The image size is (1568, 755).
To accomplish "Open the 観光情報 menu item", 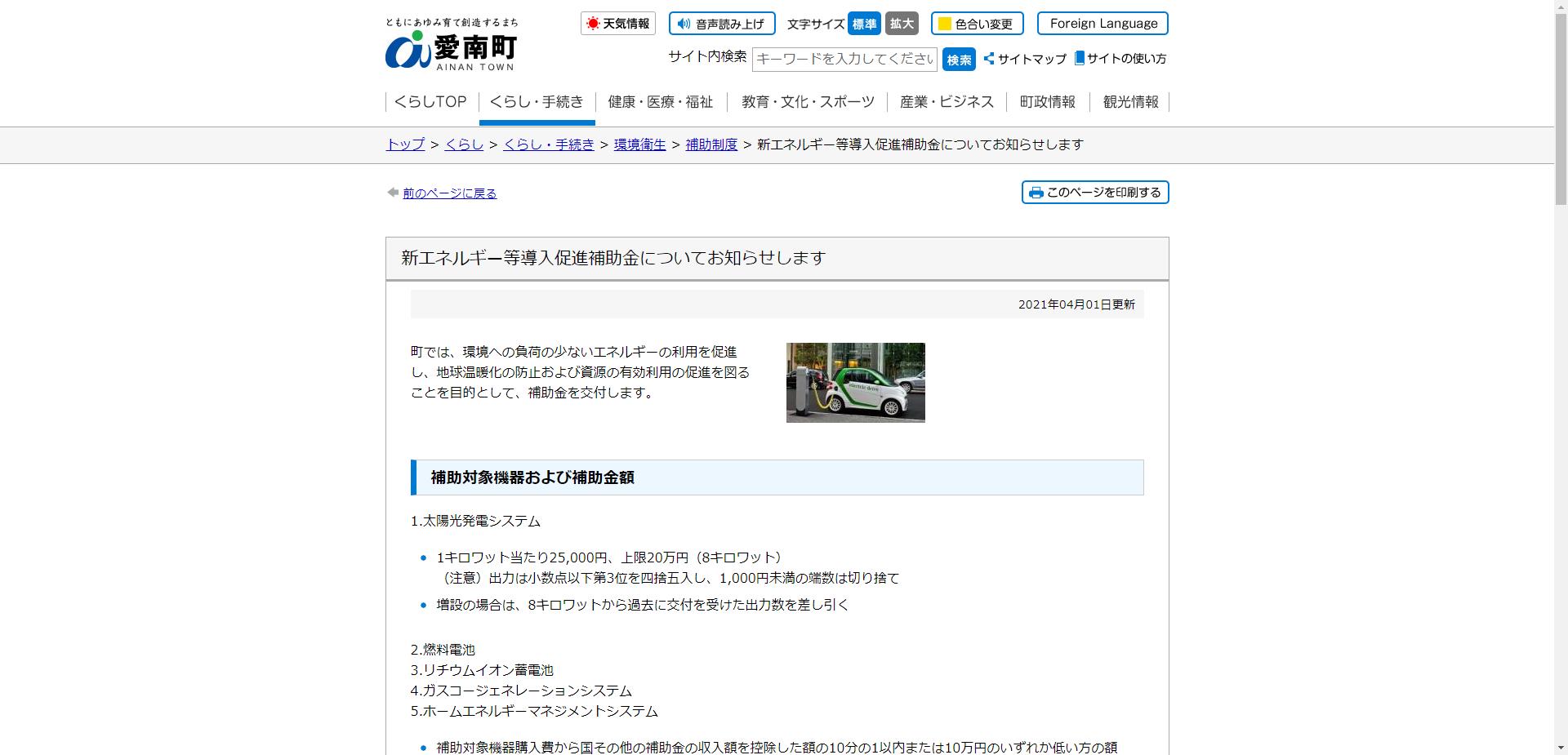I will click(1130, 101).
